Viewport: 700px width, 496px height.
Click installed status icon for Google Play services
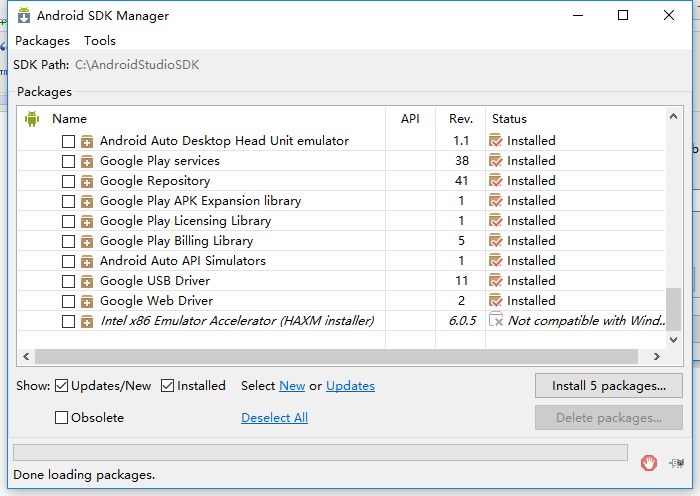tap(496, 161)
